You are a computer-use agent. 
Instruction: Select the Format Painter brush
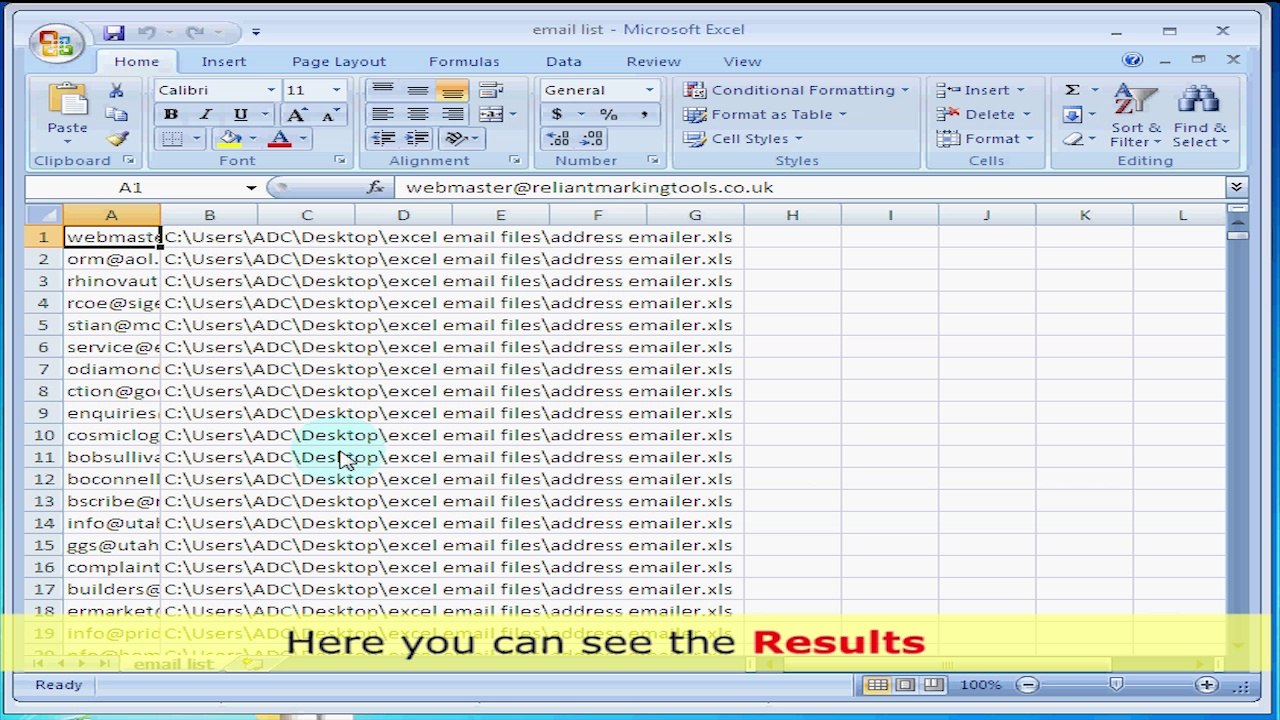coord(116,139)
